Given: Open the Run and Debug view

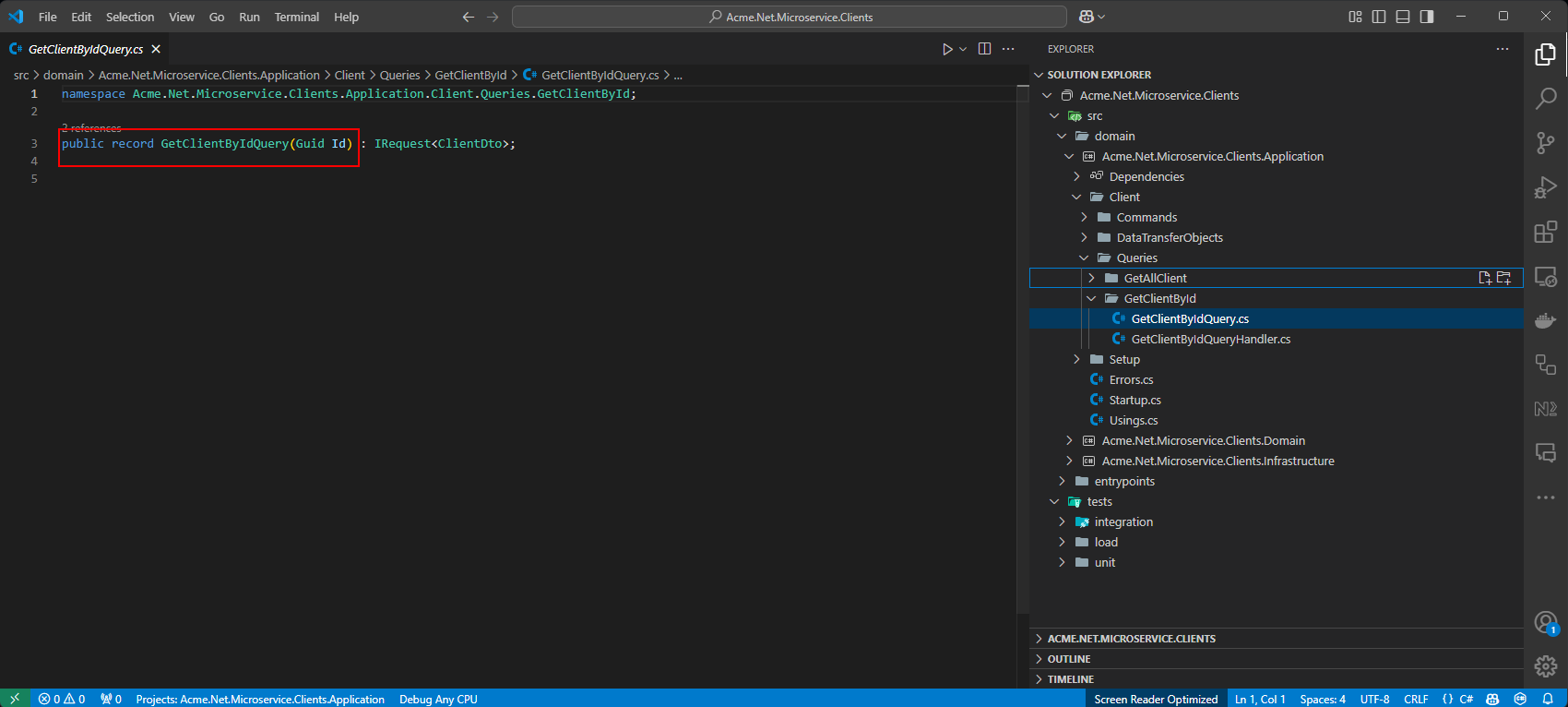Looking at the screenshot, I should (x=1546, y=187).
